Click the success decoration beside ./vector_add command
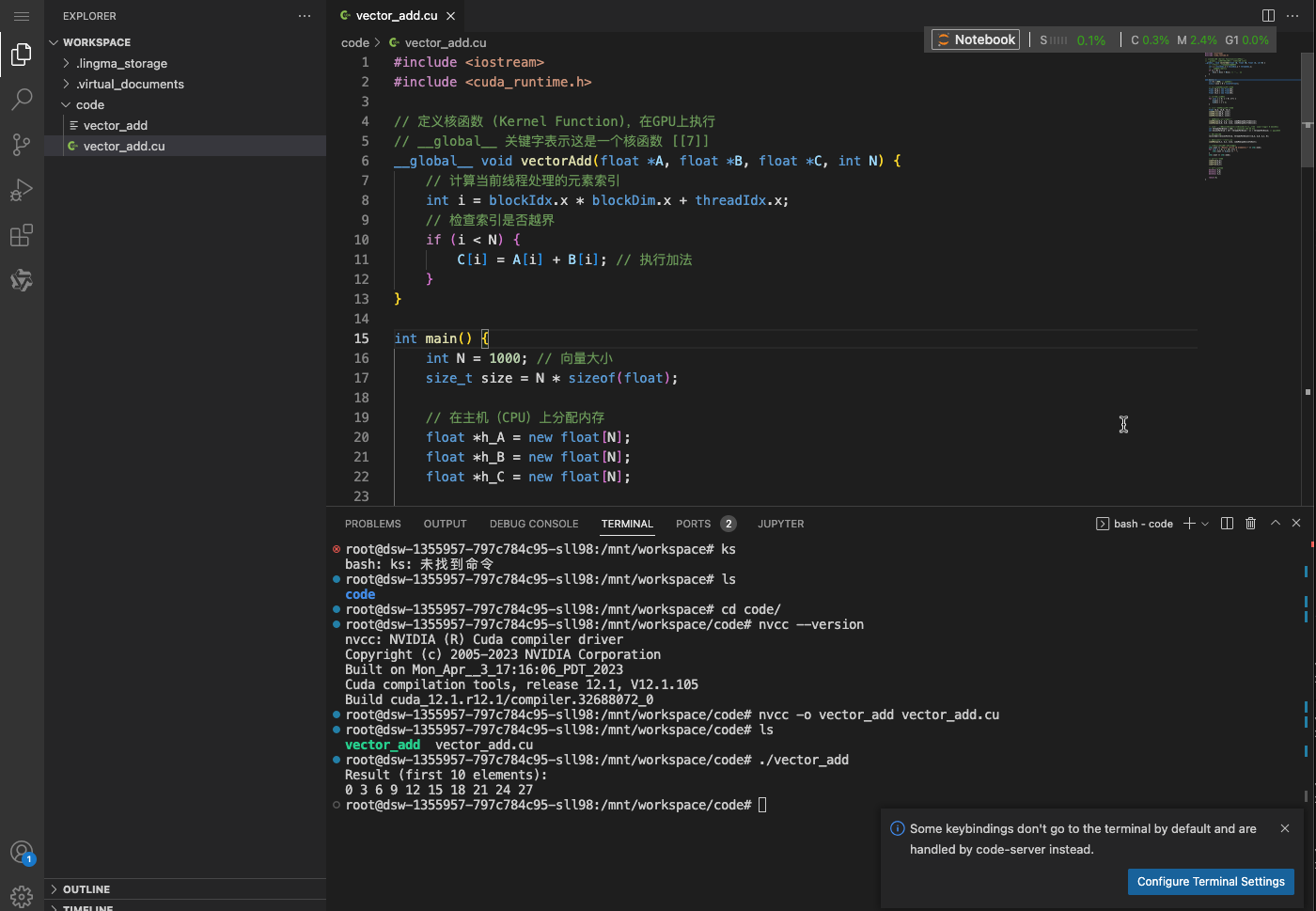The width and height of the screenshot is (1316, 911). pos(337,760)
